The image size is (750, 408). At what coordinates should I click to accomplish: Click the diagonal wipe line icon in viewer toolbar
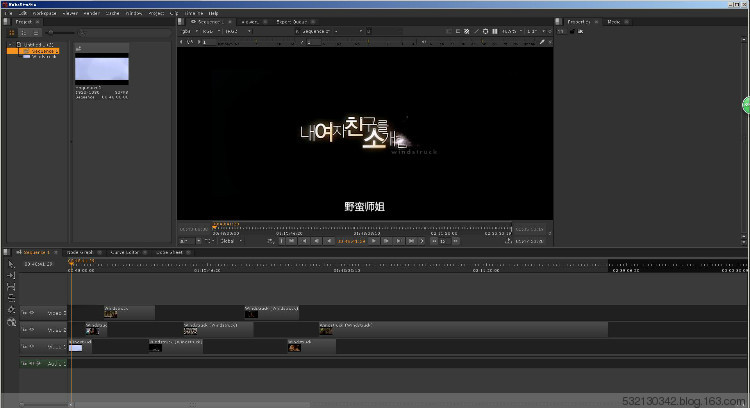coord(476,31)
